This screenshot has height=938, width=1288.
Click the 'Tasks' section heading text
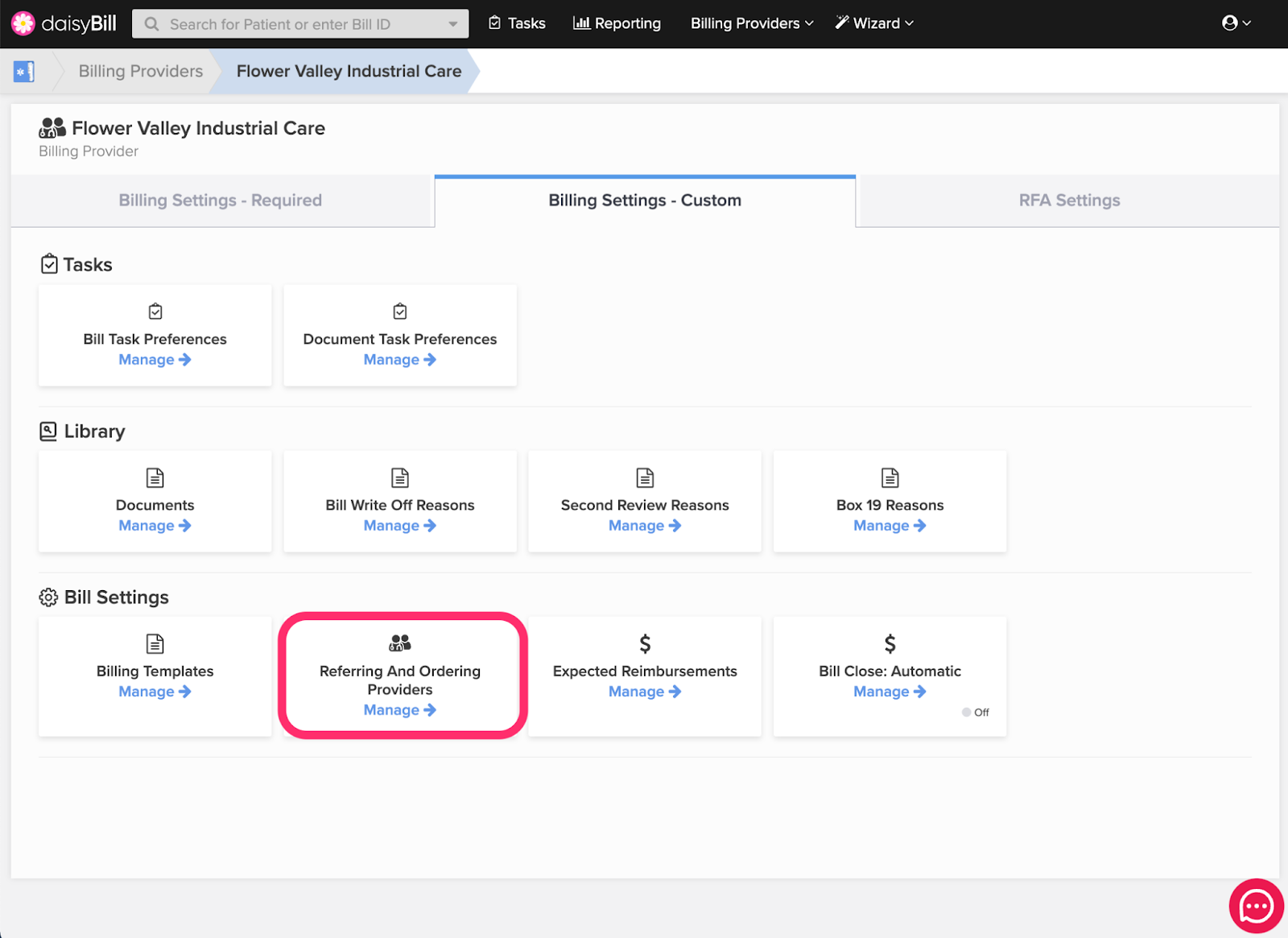(88, 265)
